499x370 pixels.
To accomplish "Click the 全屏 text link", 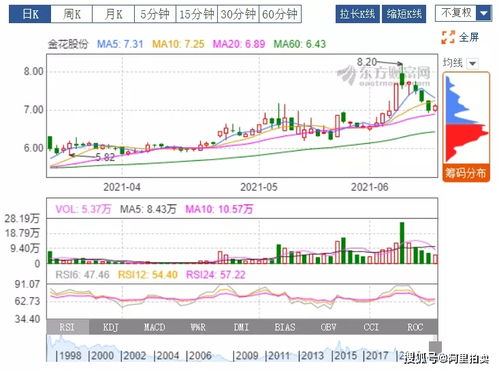I will click(469, 37).
